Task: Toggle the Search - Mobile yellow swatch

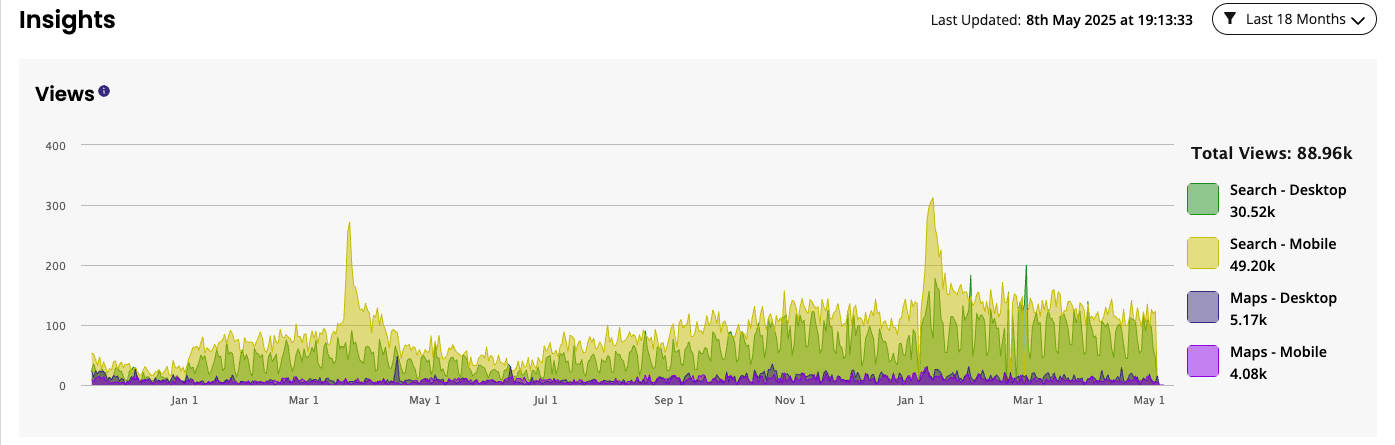Action: [1203, 253]
